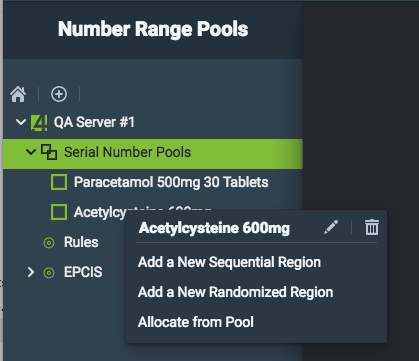Image resolution: width=419 pixels, height=361 pixels.
Task: Click the EPCIS target icon
Action: point(49,273)
